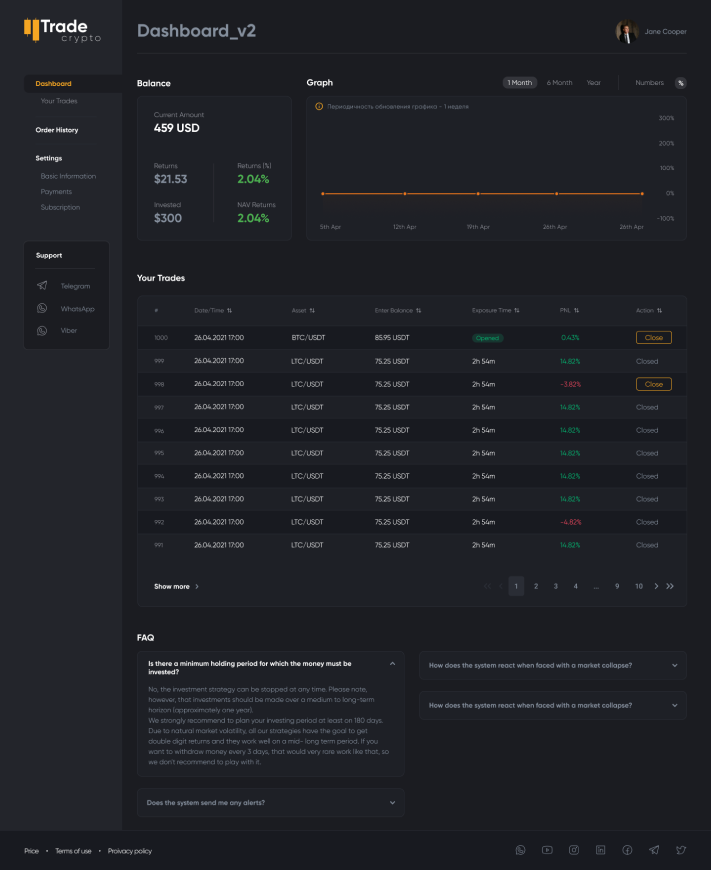Open the YouTube icon in the footer
The height and width of the screenshot is (870, 711).
point(547,850)
